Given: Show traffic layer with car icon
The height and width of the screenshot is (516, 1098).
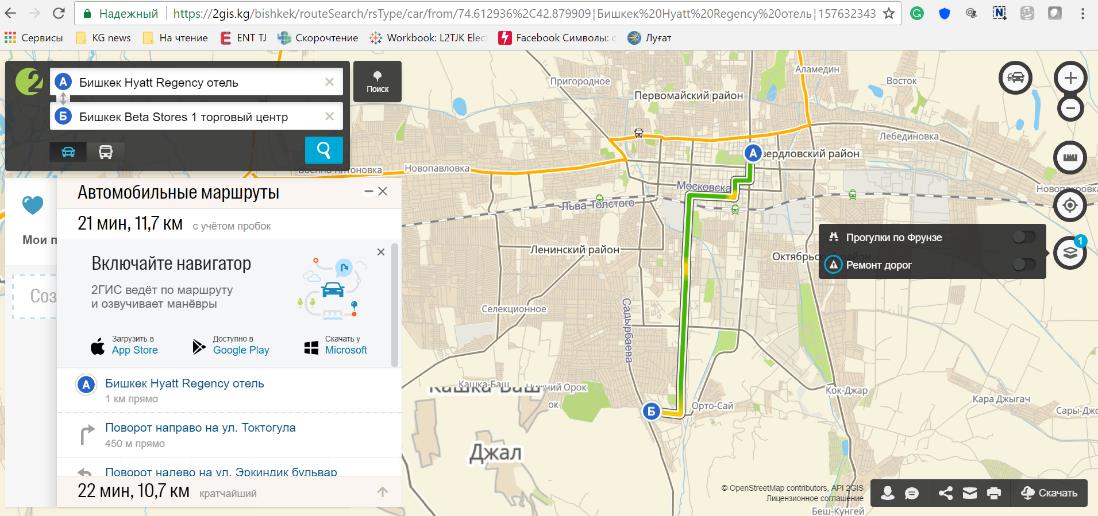Looking at the screenshot, I should pos(1015,78).
